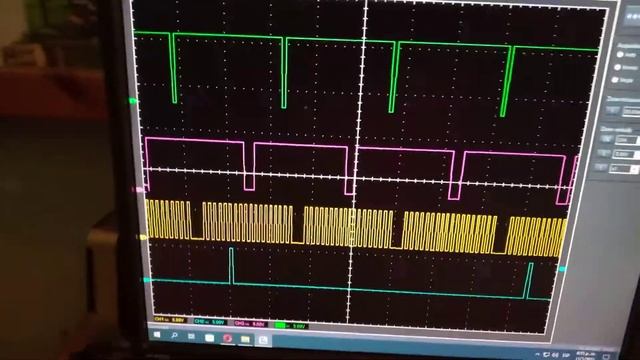
Task: Open the red circular app on taskbar
Action: [227, 338]
